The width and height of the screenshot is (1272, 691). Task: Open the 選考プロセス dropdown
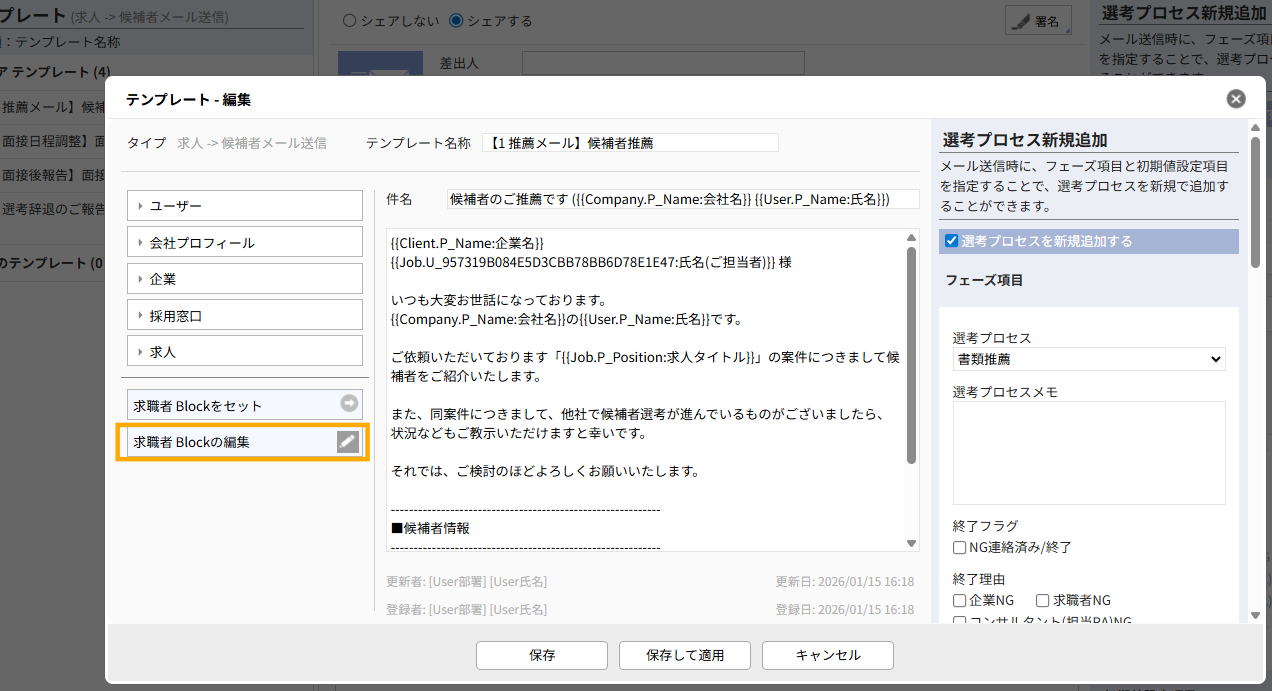point(1088,359)
